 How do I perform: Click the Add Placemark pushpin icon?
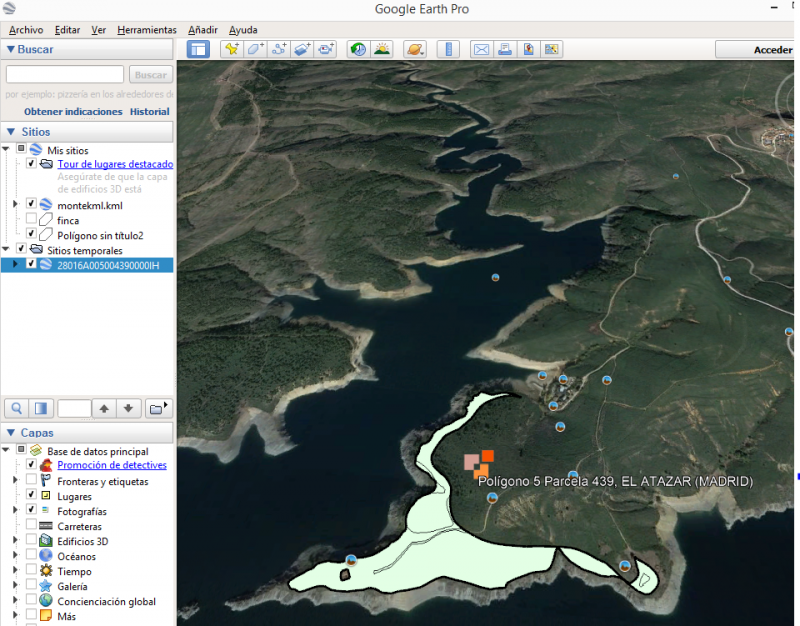click(x=232, y=49)
